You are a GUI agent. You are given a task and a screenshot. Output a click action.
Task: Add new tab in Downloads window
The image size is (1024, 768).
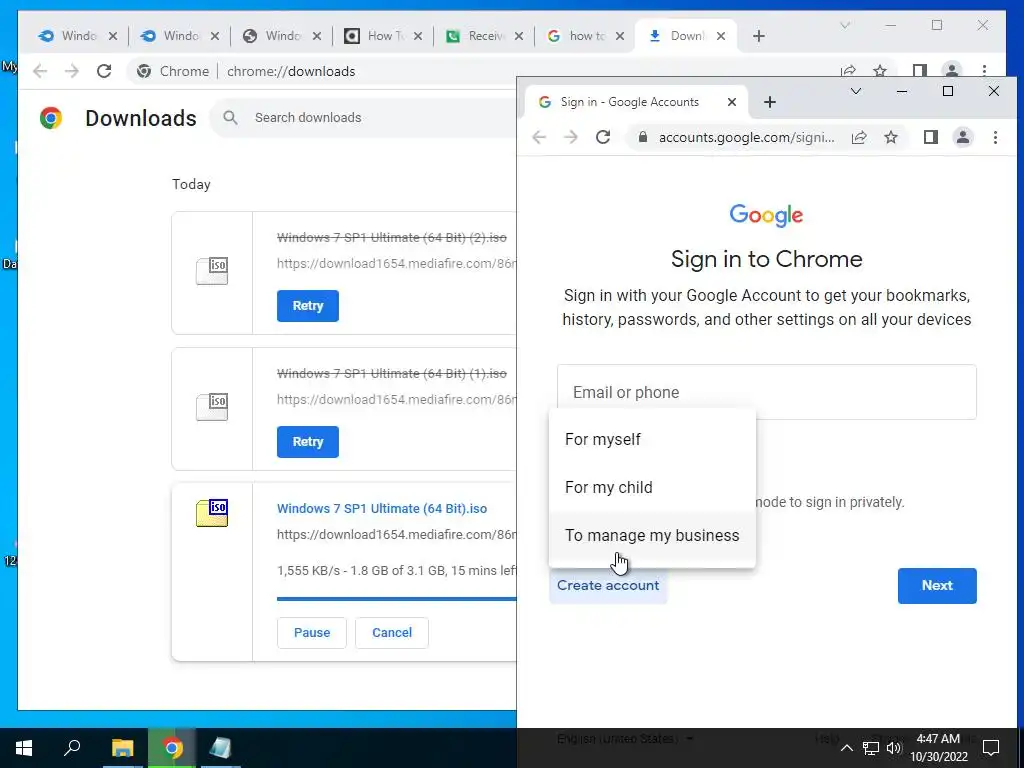pyautogui.click(x=758, y=36)
